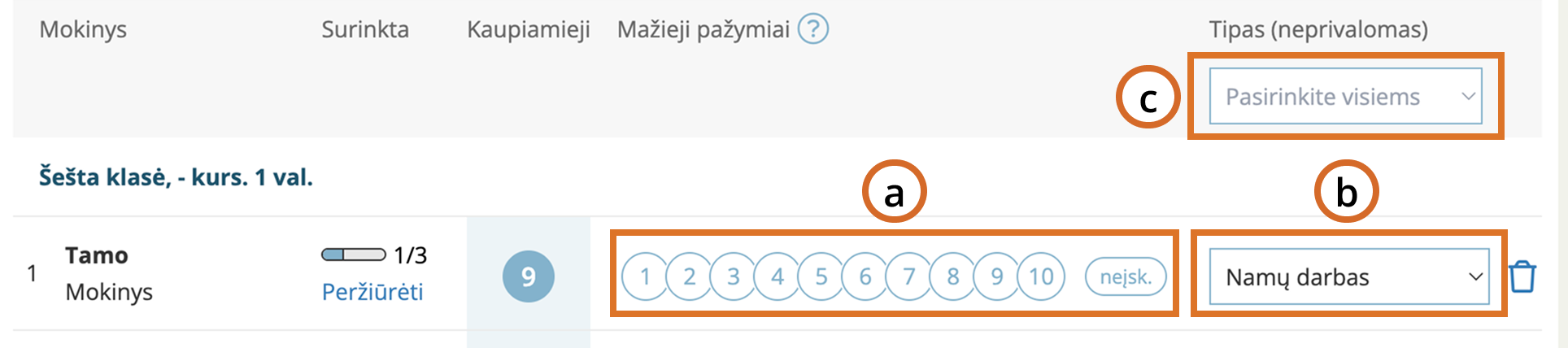Delete the student row with trash icon
The width and height of the screenshot is (1568, 348).
coord(1522,276)
